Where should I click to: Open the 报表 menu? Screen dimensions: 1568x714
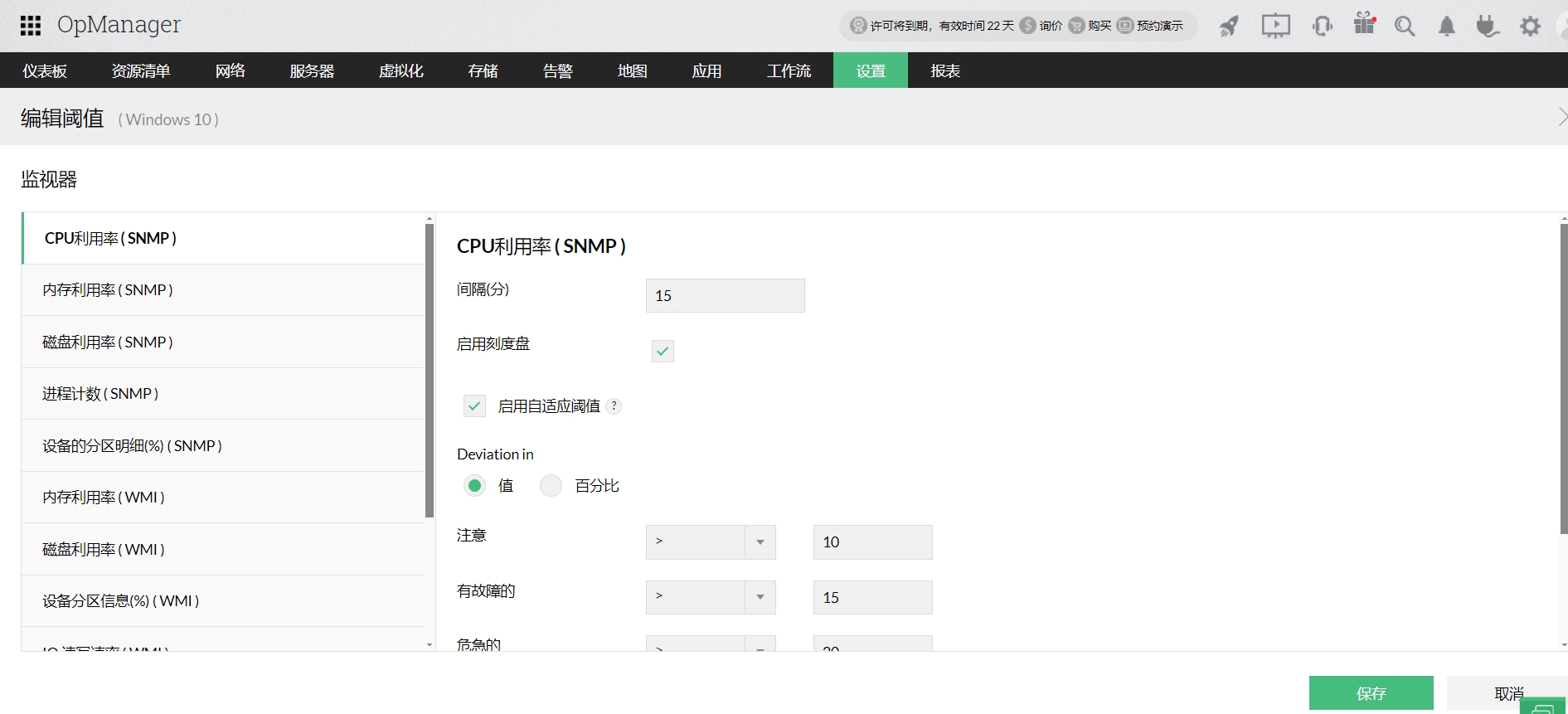945,70
